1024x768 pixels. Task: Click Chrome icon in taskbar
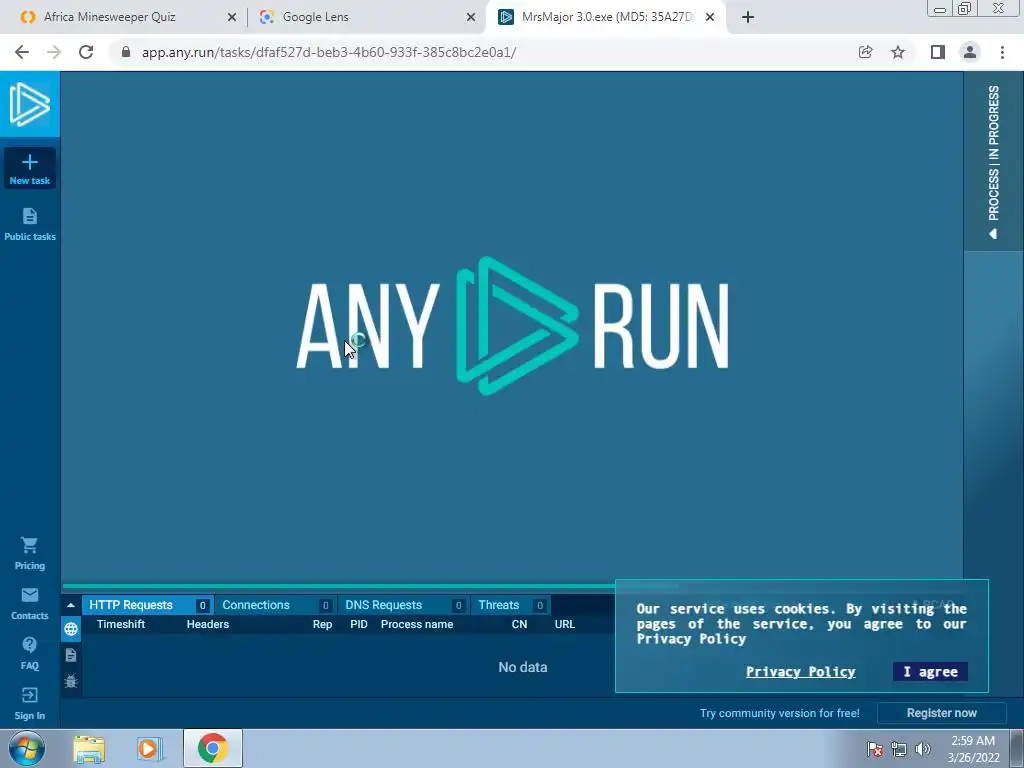coord(213,748)
